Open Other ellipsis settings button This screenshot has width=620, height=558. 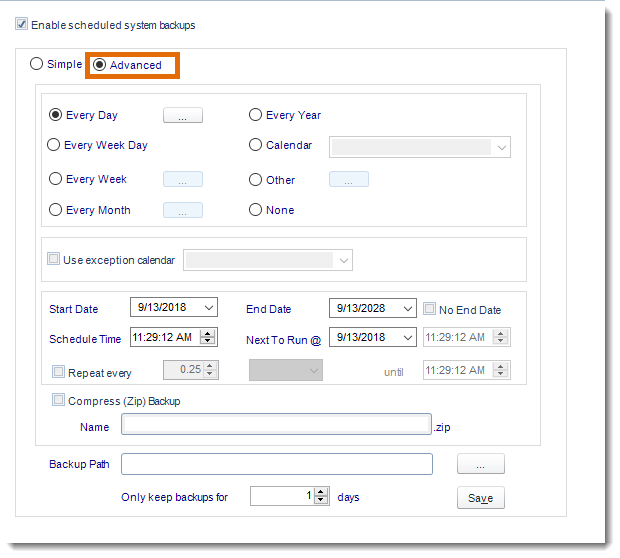tap(349, 179)
